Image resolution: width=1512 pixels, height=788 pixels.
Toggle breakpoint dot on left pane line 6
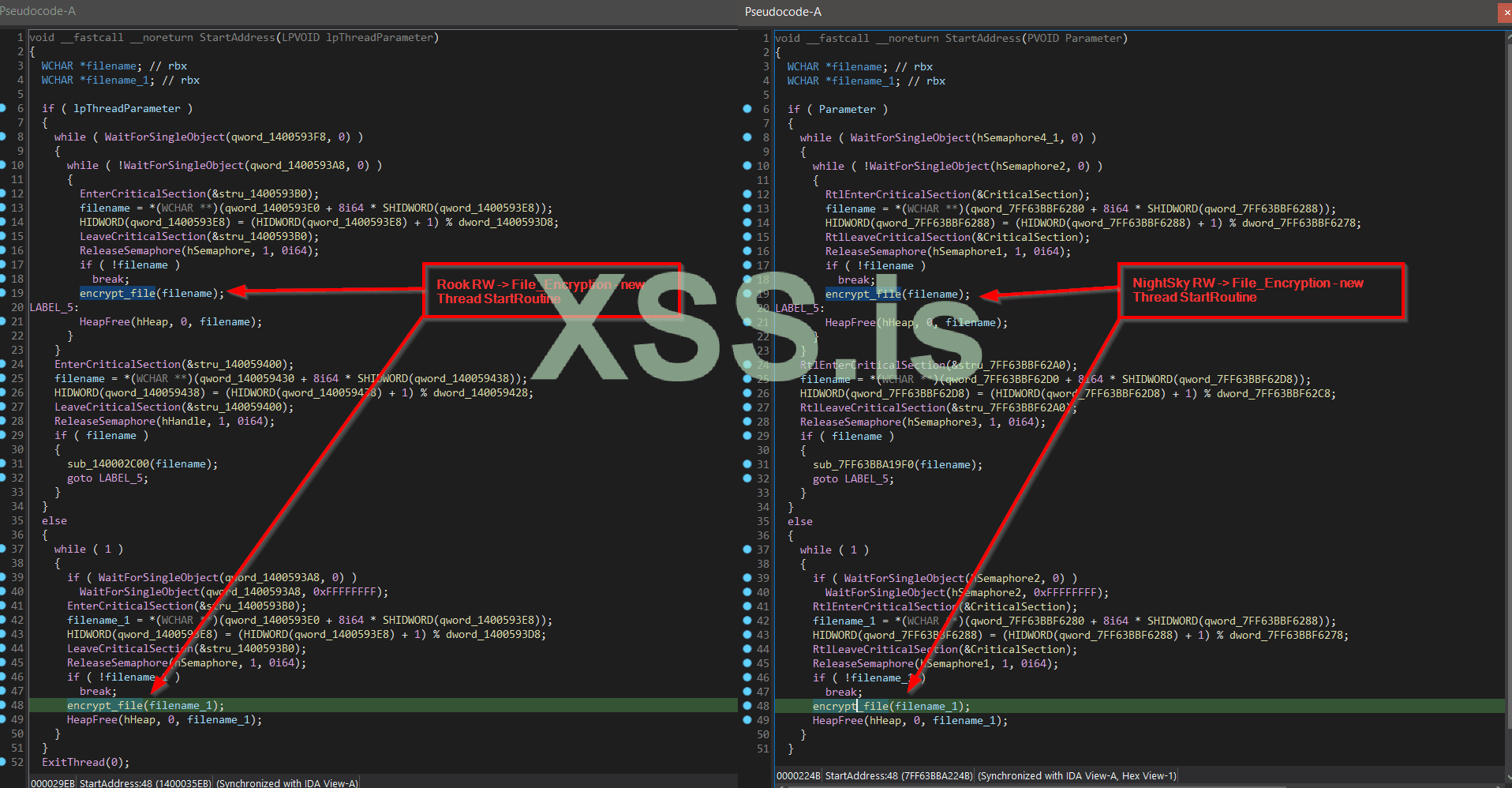(x=2, y=108)
